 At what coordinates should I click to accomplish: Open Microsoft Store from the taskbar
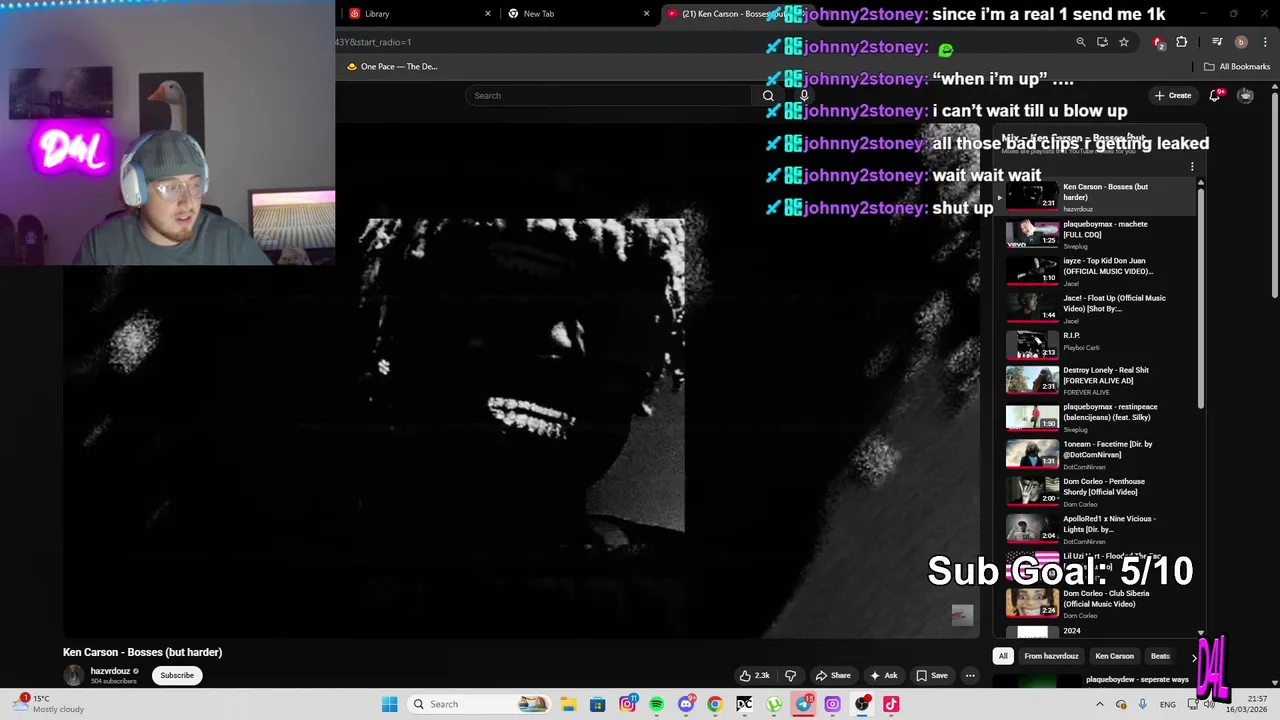pyautogui.click(x=597, y=704)
